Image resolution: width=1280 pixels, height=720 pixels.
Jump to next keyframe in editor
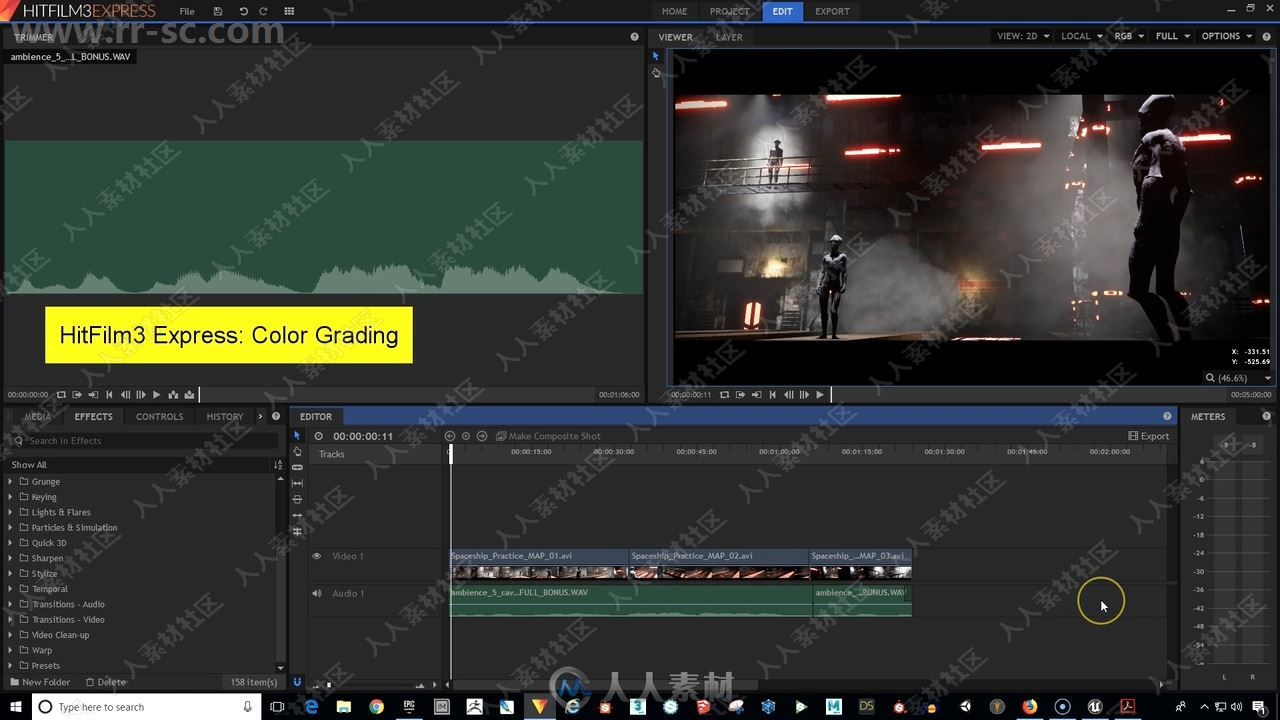[x=482, y=436]
